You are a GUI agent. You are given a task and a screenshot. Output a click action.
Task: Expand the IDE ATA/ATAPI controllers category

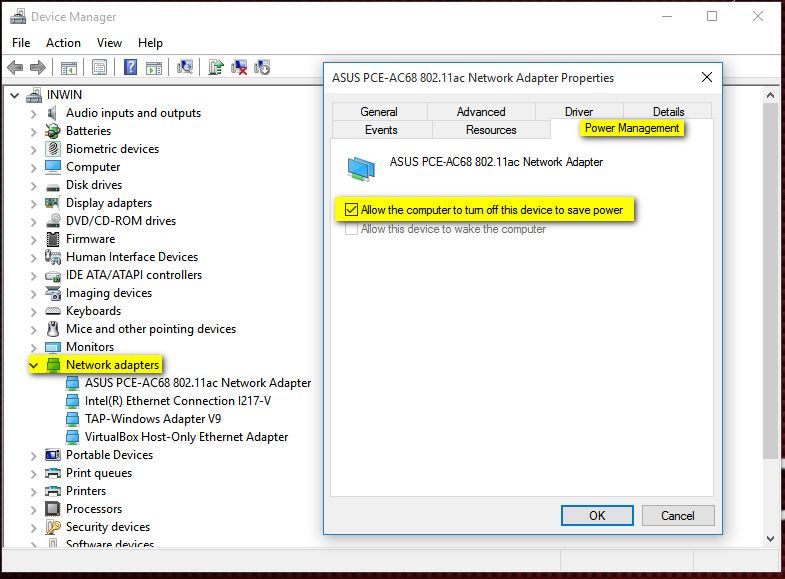(34, 276)
